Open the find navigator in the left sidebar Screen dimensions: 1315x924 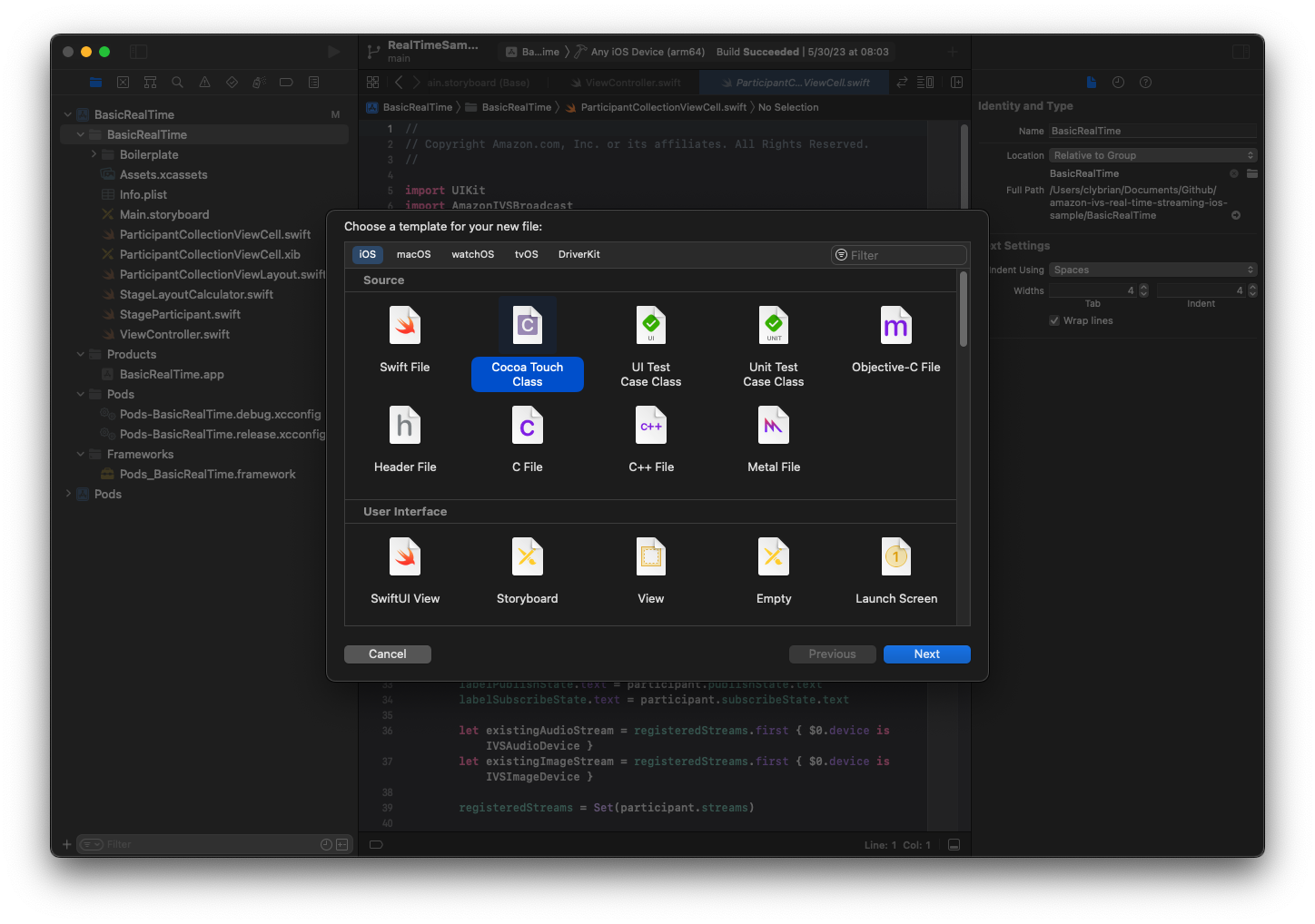tap(177, 82)
